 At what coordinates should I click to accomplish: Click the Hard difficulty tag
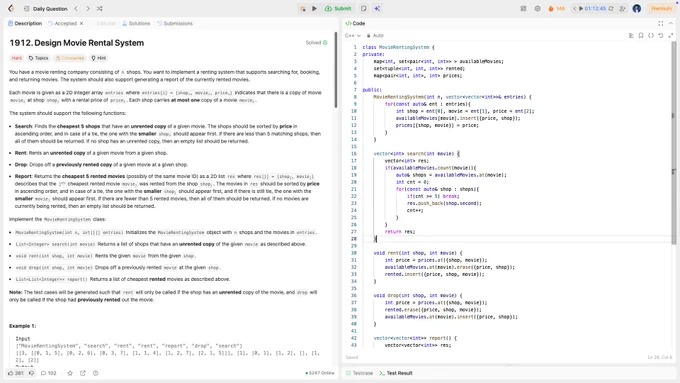point(16,58)
